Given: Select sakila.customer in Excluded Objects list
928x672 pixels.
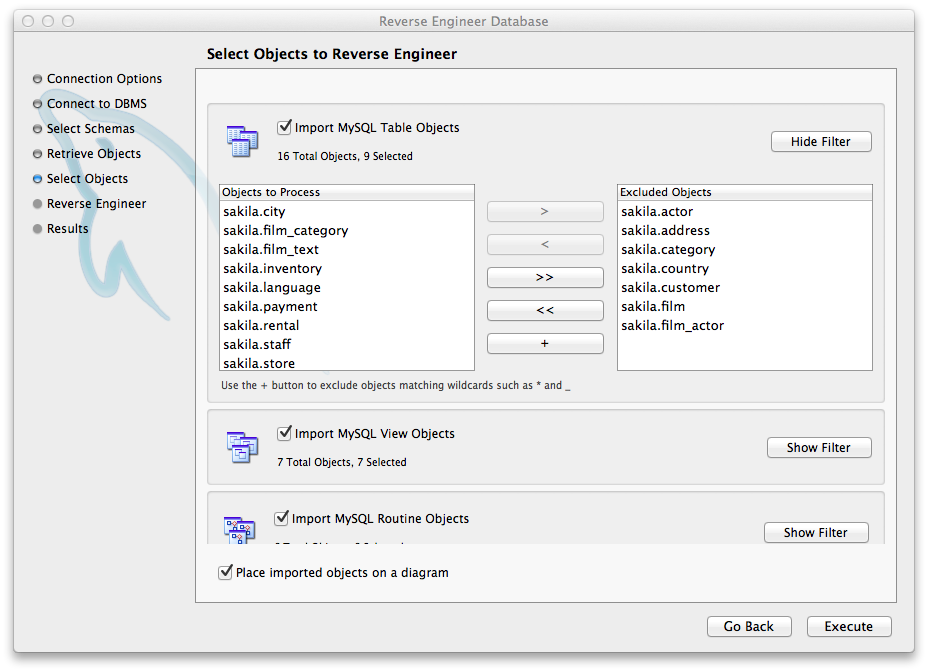Looking at the screenshot, I should coord(670,288).
